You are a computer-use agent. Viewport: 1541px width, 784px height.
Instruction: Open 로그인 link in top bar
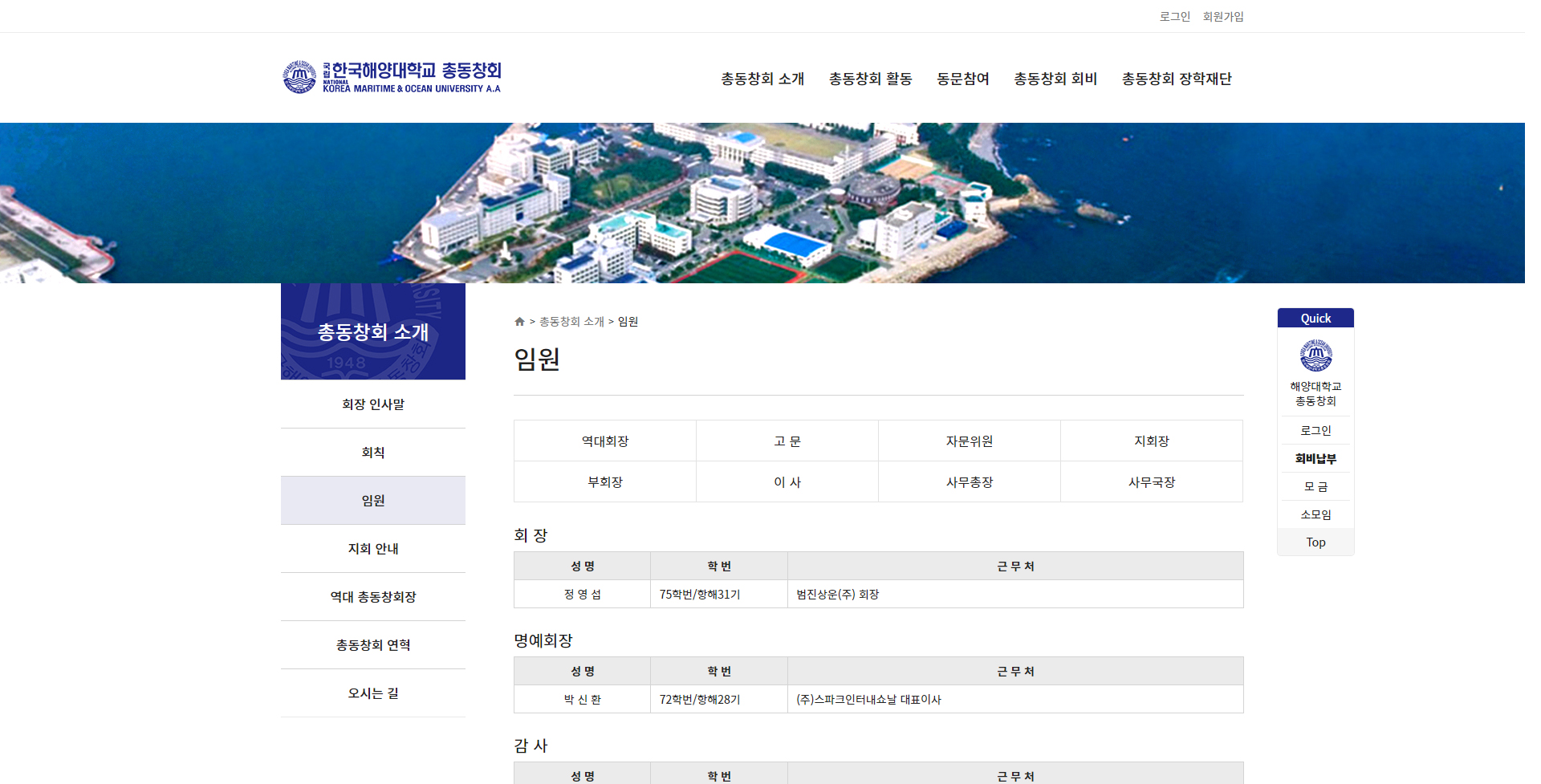[1174, 16]
